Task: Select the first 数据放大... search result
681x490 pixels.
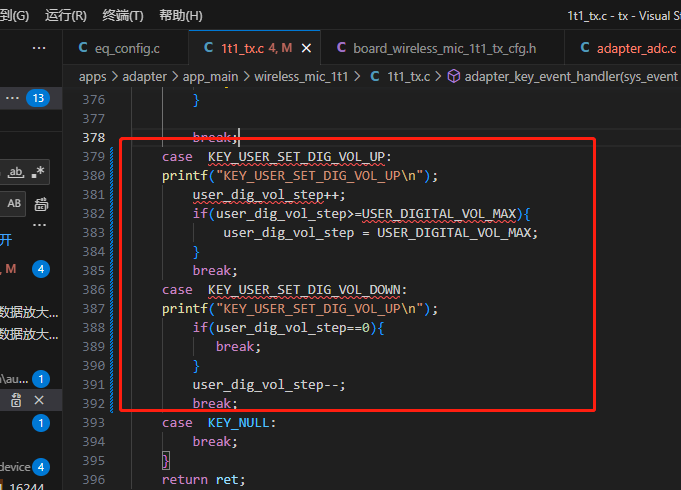Action: click(x=29, y=312)
